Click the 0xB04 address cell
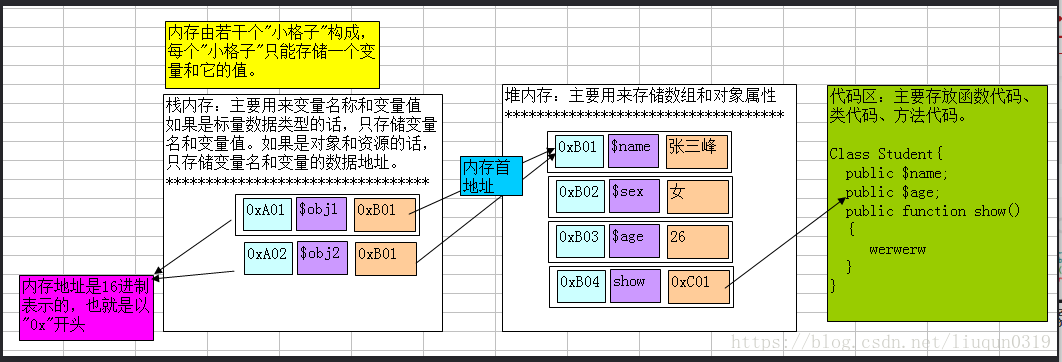The image size is (1062, 362). (582, 286)
